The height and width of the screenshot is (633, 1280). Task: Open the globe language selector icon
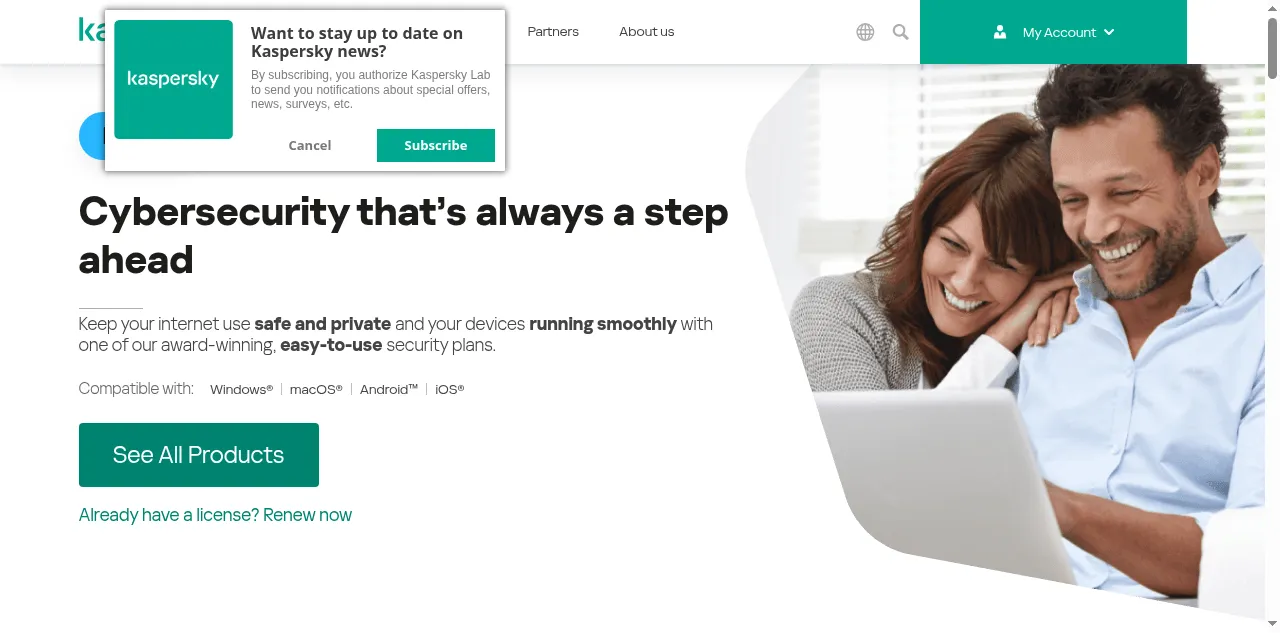click(x=865, y=32)
